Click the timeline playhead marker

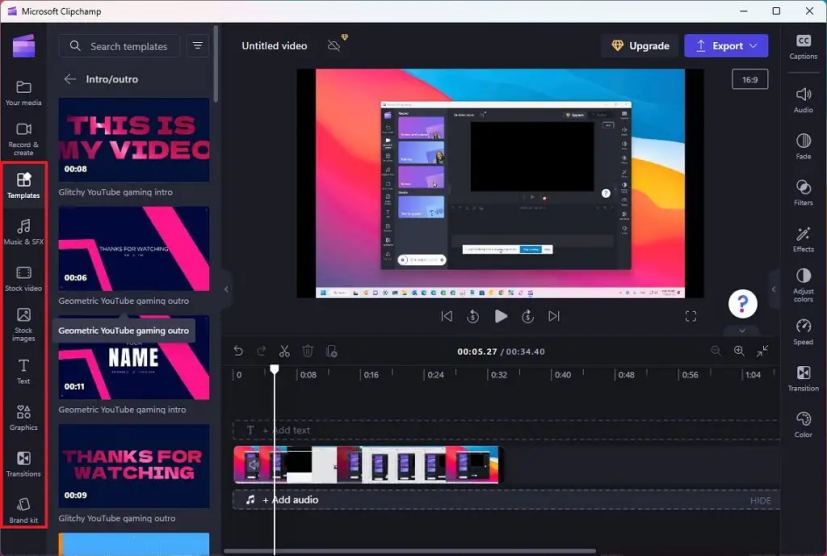[274, 369]
